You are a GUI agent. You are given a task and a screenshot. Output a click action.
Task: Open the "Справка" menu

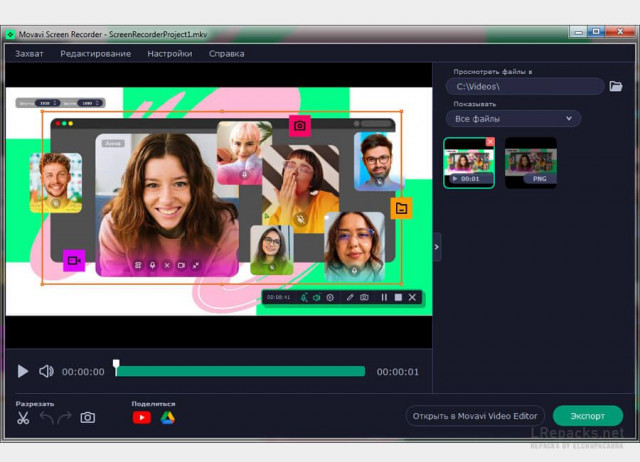pos(226,53)
